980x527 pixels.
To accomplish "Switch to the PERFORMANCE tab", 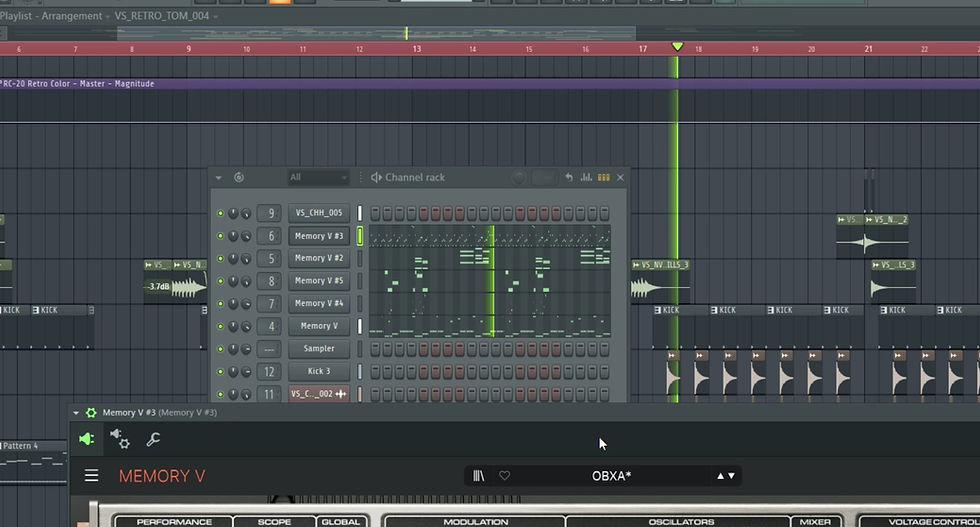I will (x=174, y=521).
